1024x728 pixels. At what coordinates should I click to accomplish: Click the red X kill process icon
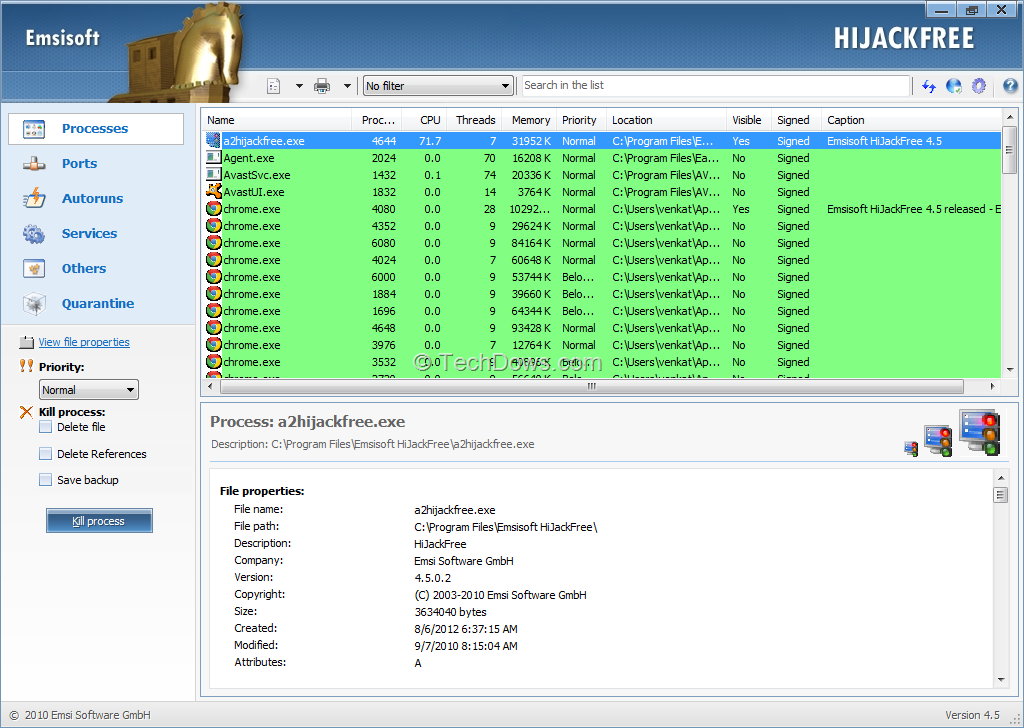(x=26, y=412)
